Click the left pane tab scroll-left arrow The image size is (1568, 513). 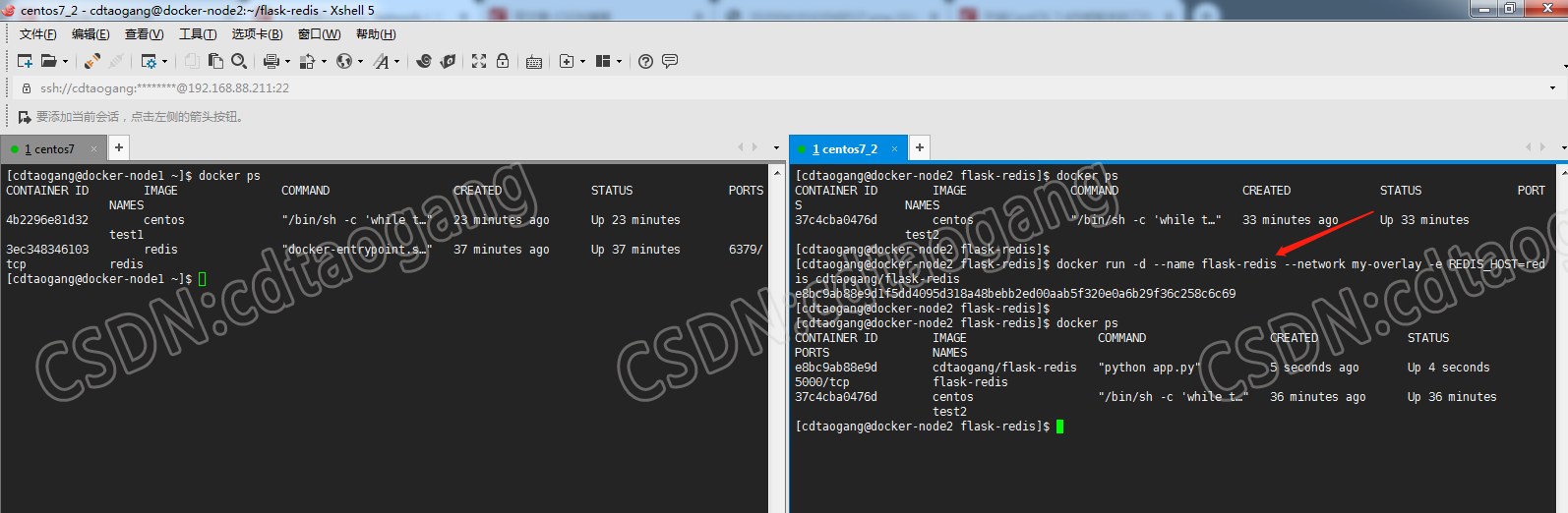[x=741, y=147]
